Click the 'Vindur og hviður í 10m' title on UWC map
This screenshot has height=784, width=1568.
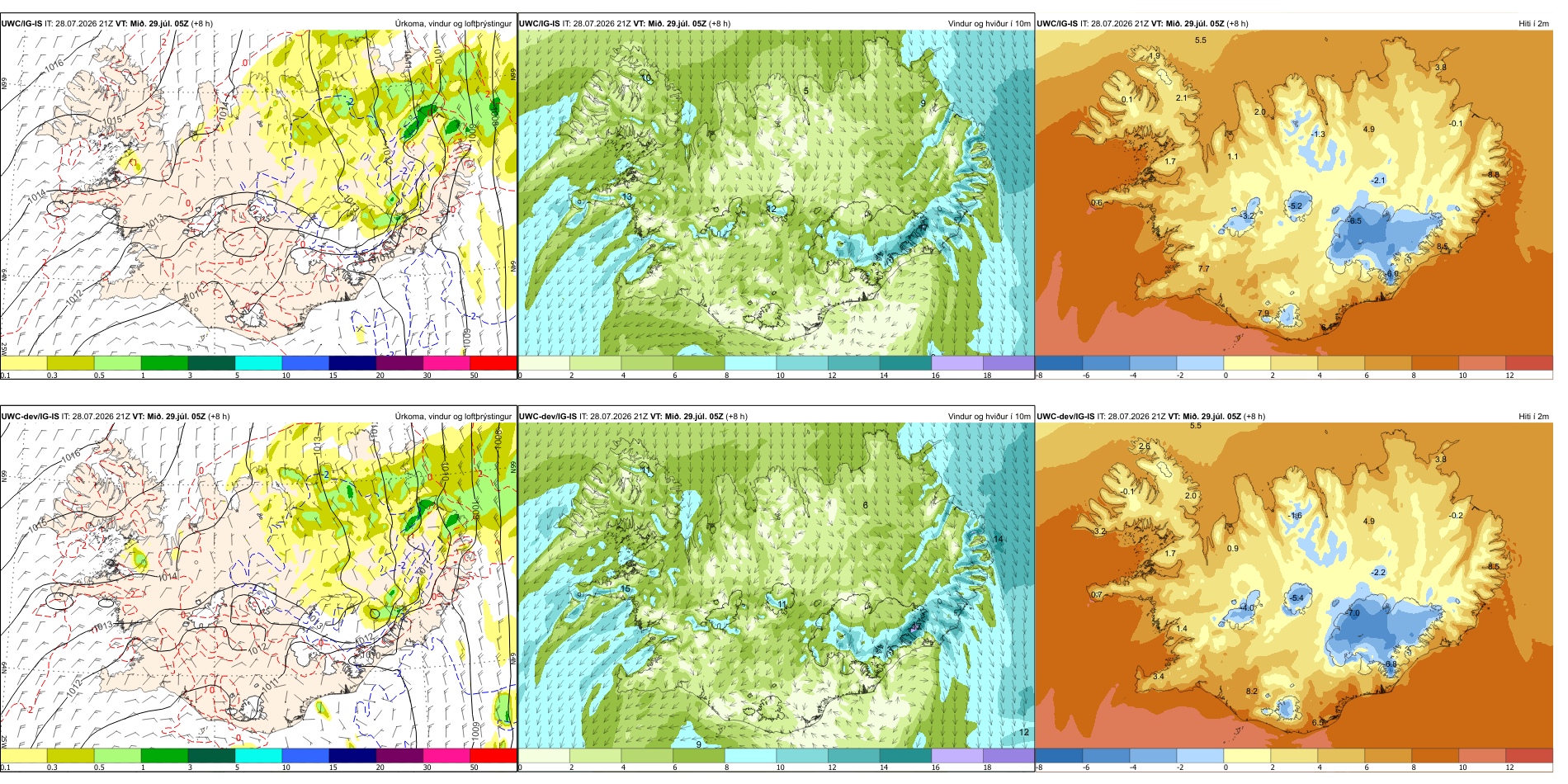[x=989, y=23]
